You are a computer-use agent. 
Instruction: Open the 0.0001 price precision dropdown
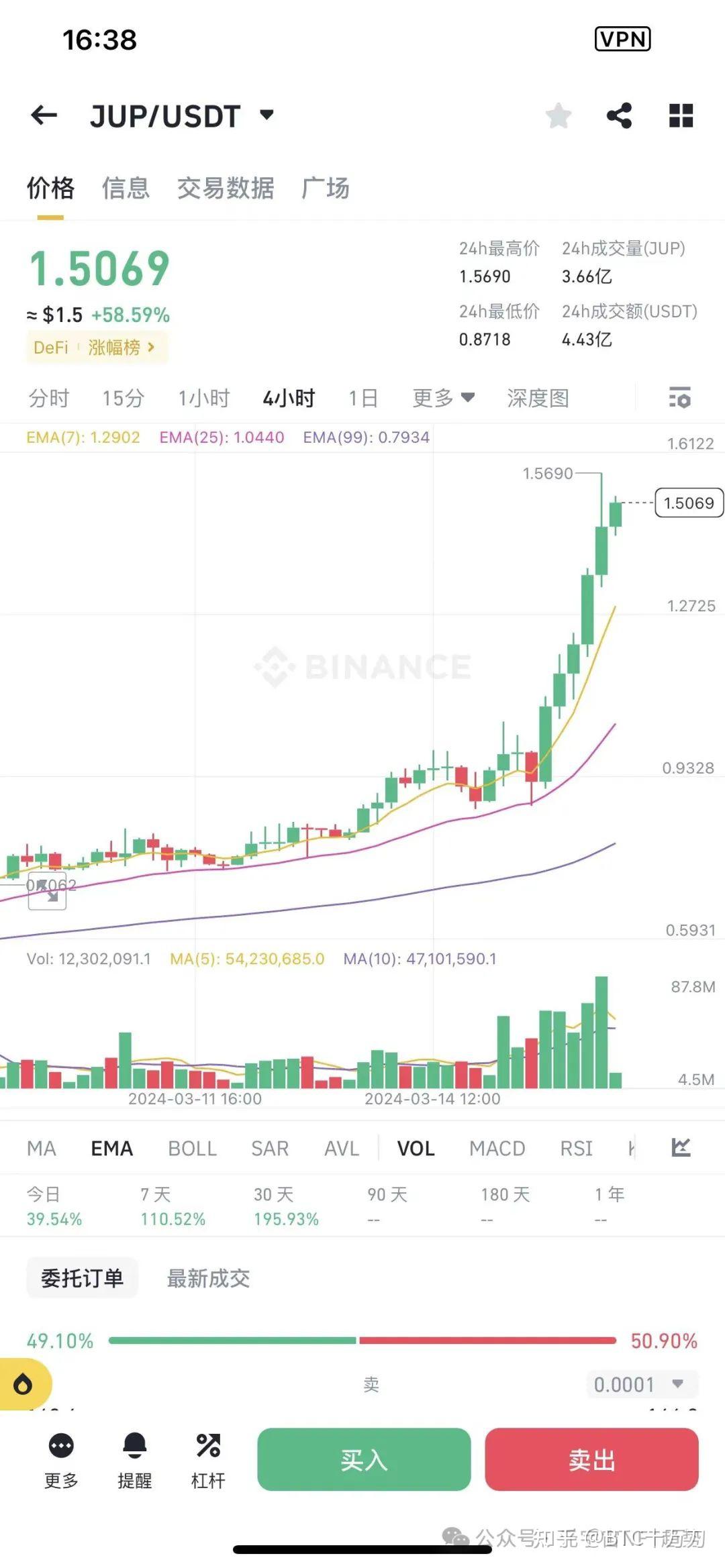(x=640, y=1384)
